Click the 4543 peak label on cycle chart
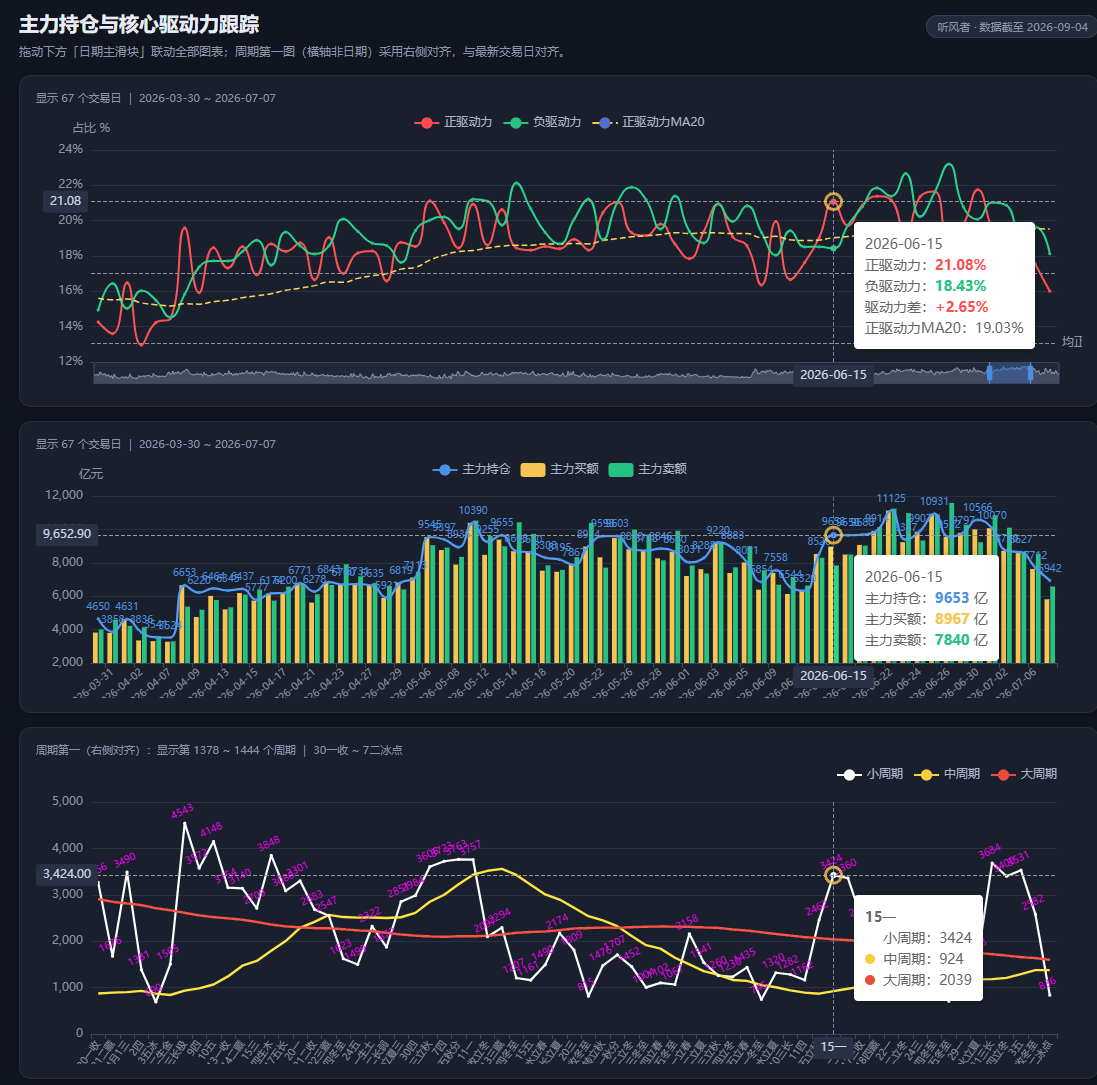 pos(182,811)
